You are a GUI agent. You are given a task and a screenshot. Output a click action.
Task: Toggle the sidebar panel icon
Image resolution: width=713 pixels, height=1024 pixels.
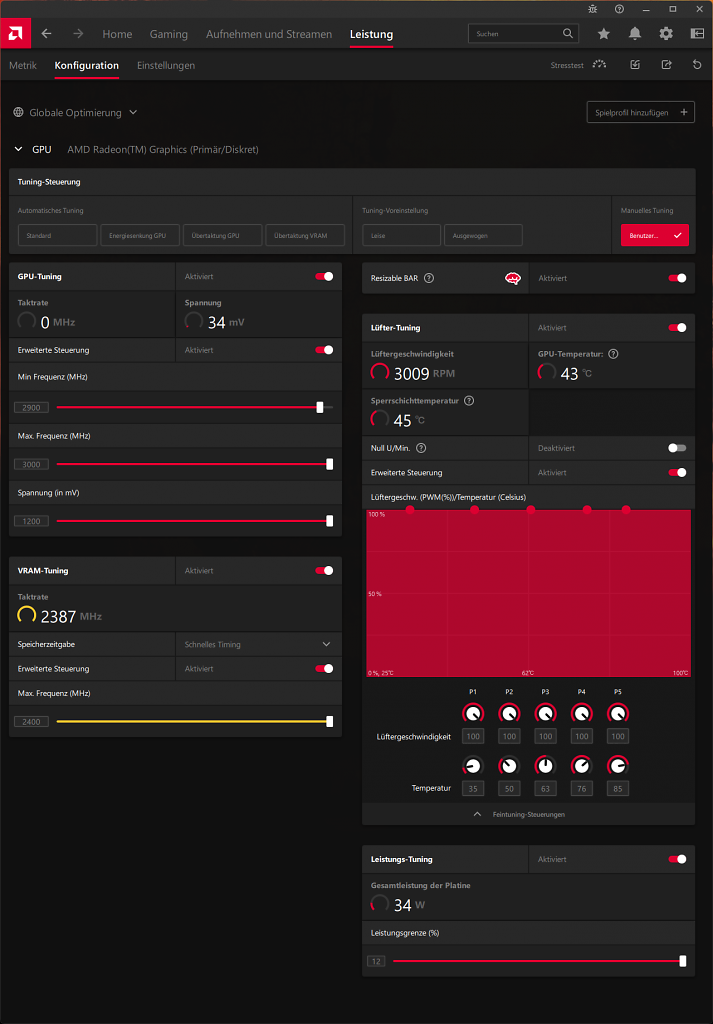coord(697,34)
